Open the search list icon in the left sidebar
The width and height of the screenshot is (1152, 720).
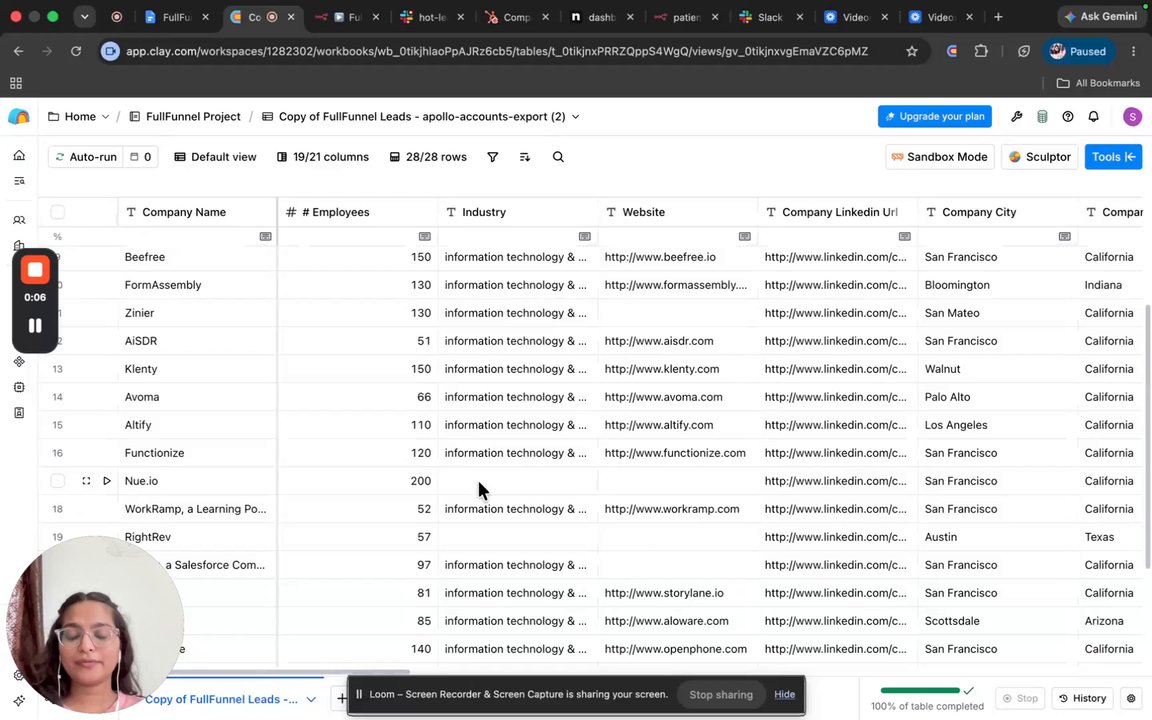pos(19,181)
